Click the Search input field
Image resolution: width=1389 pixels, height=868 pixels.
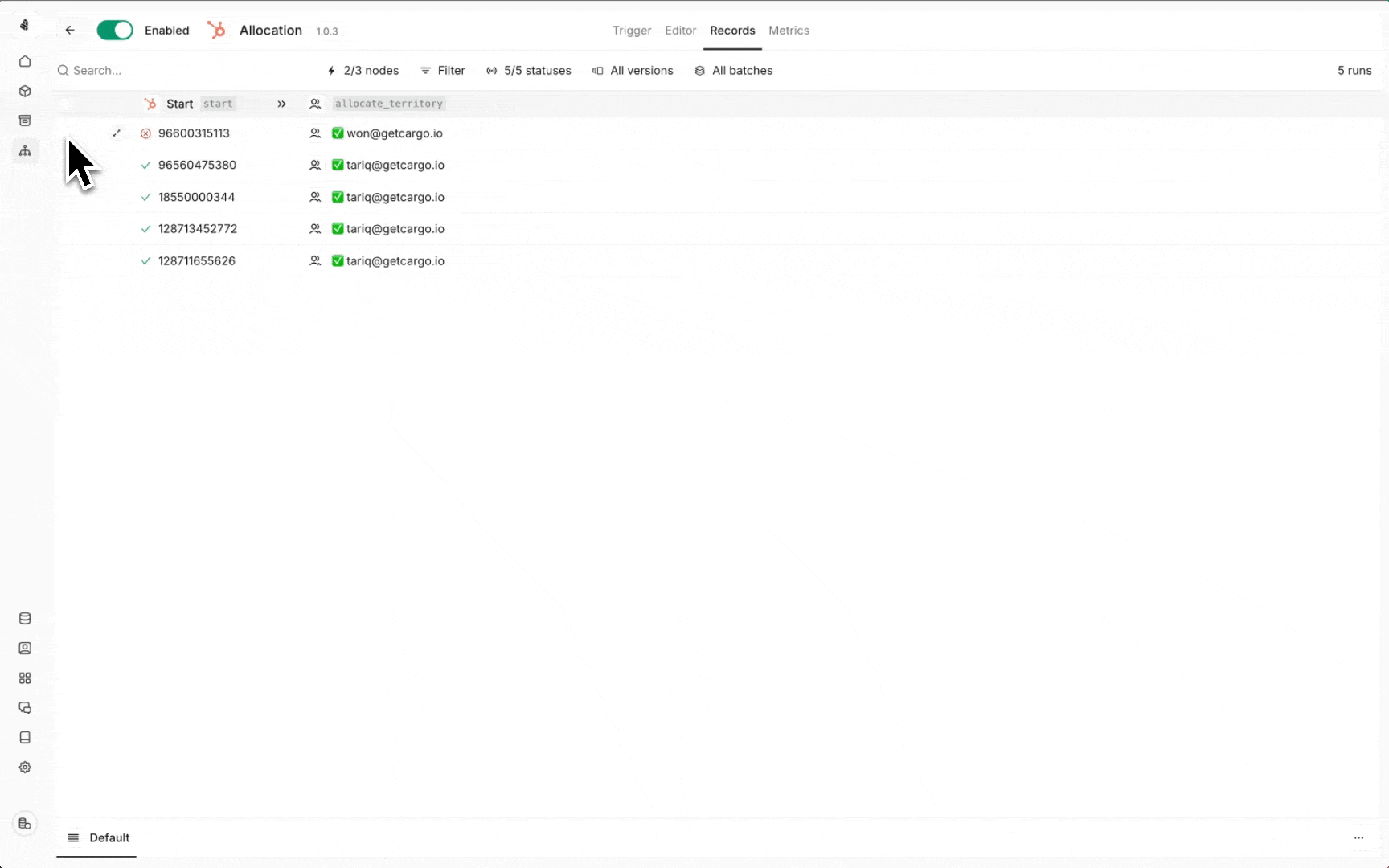[x=185, y=71]
